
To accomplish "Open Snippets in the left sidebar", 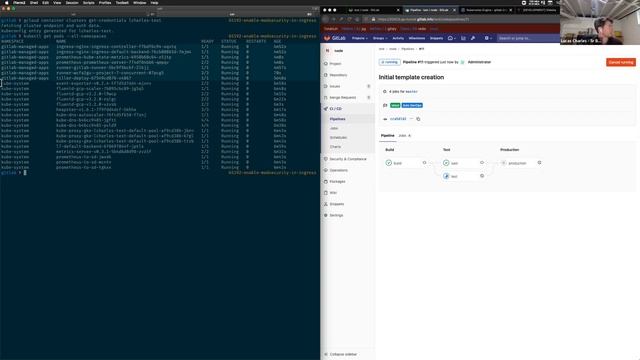I will point(337,204).
